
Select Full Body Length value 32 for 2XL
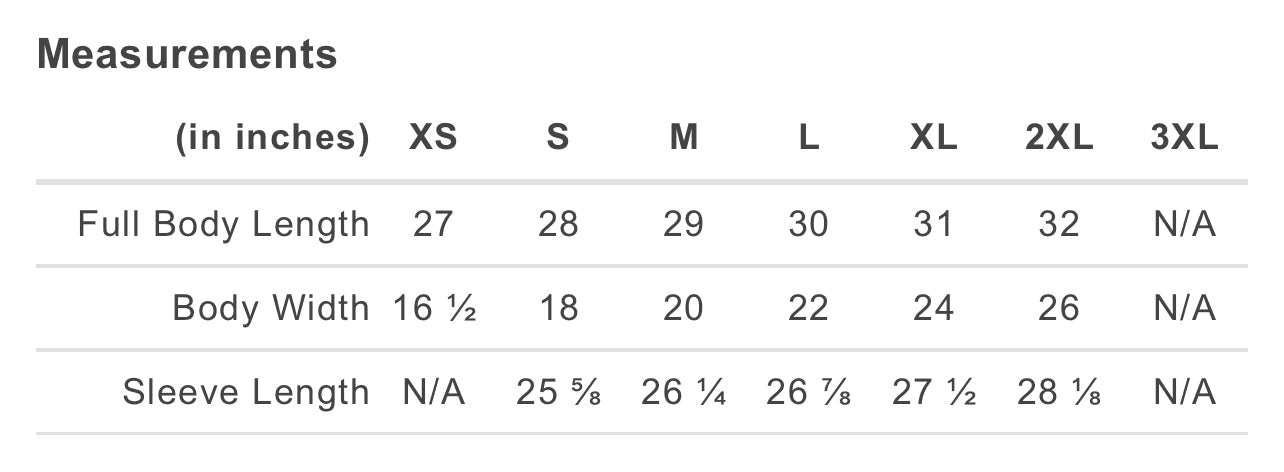point(1059,224)
